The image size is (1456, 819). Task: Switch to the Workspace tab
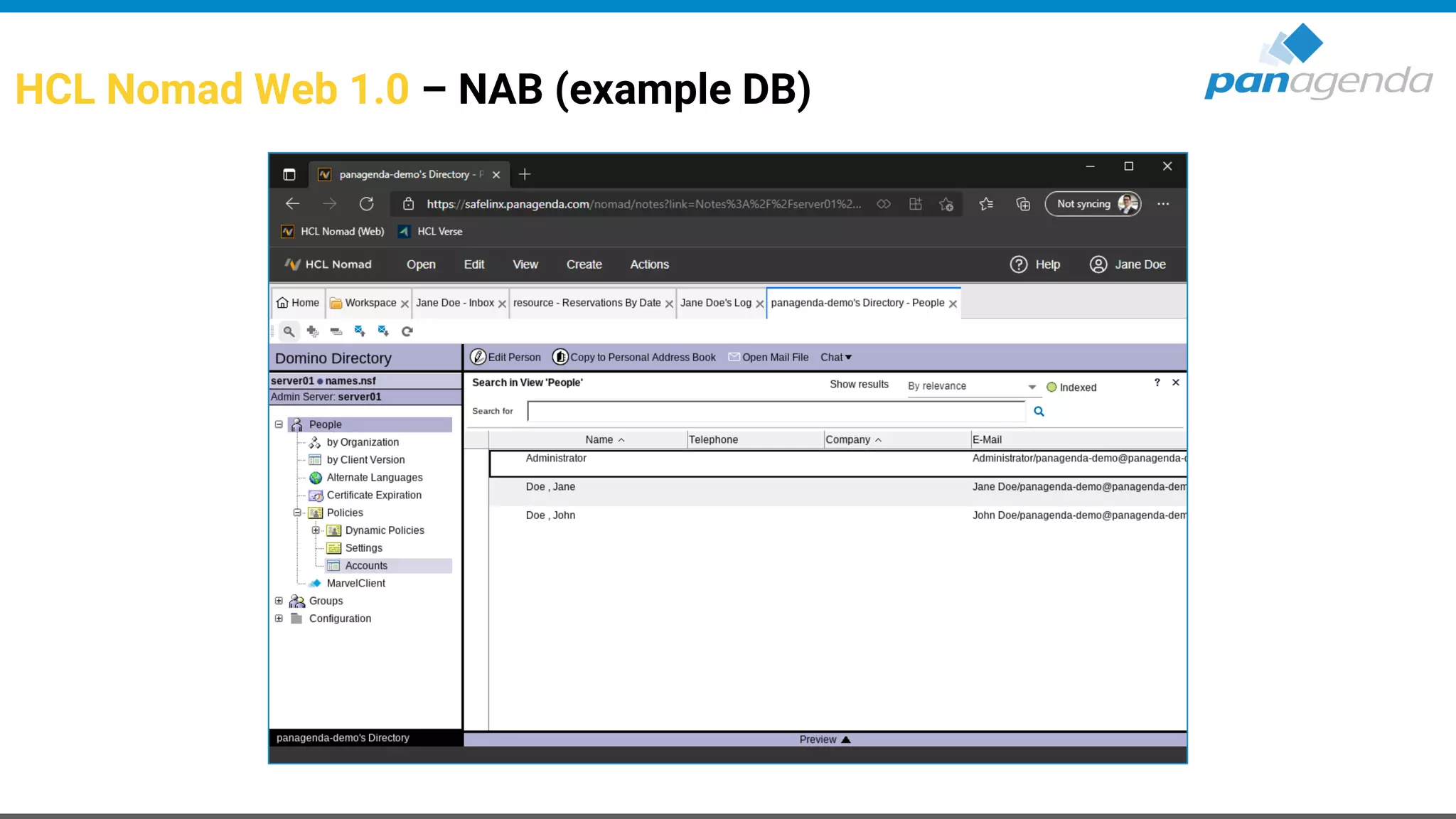pyautogui.click(x=363, y=303)
